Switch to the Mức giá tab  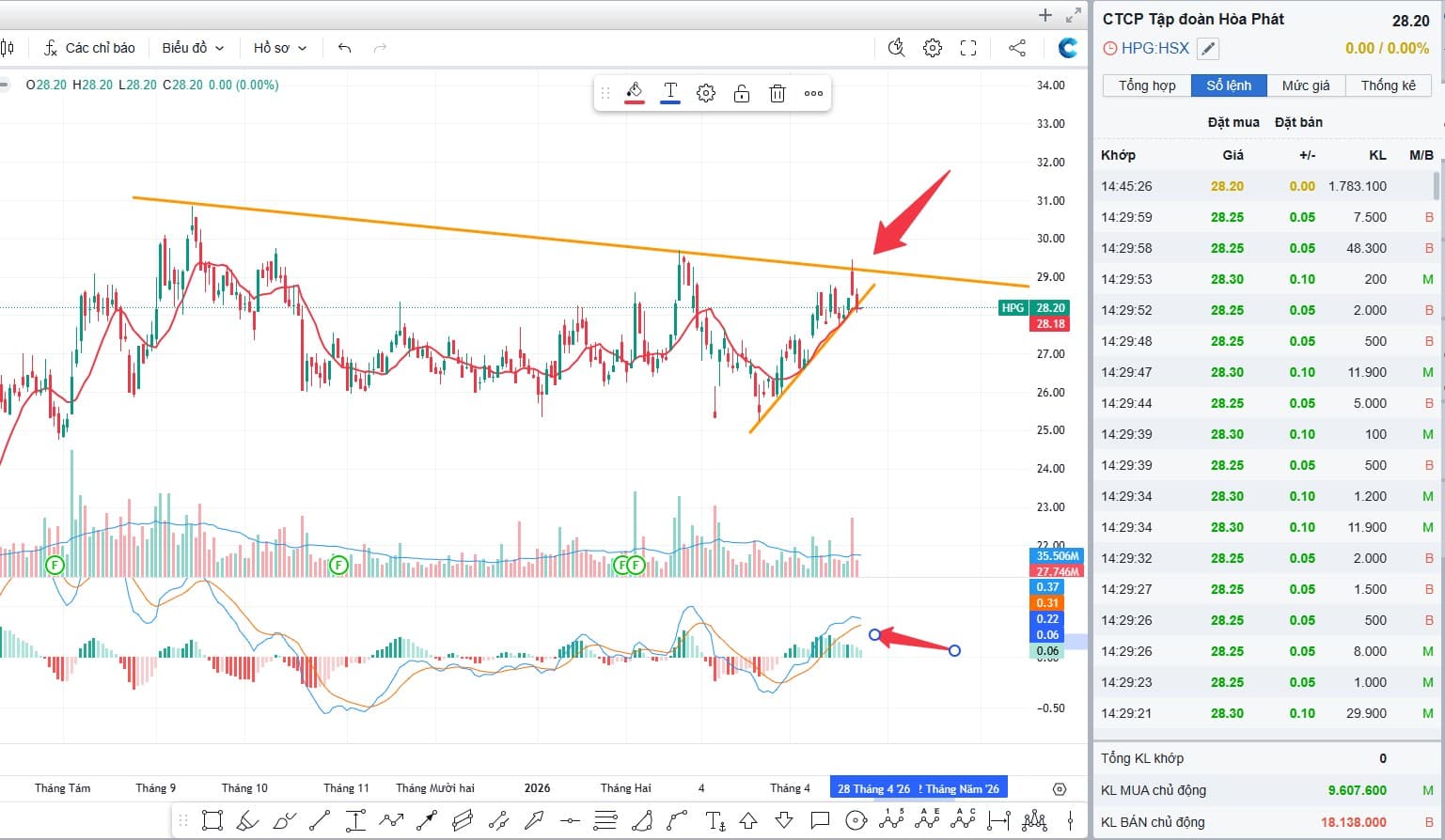coord(1306,86)
